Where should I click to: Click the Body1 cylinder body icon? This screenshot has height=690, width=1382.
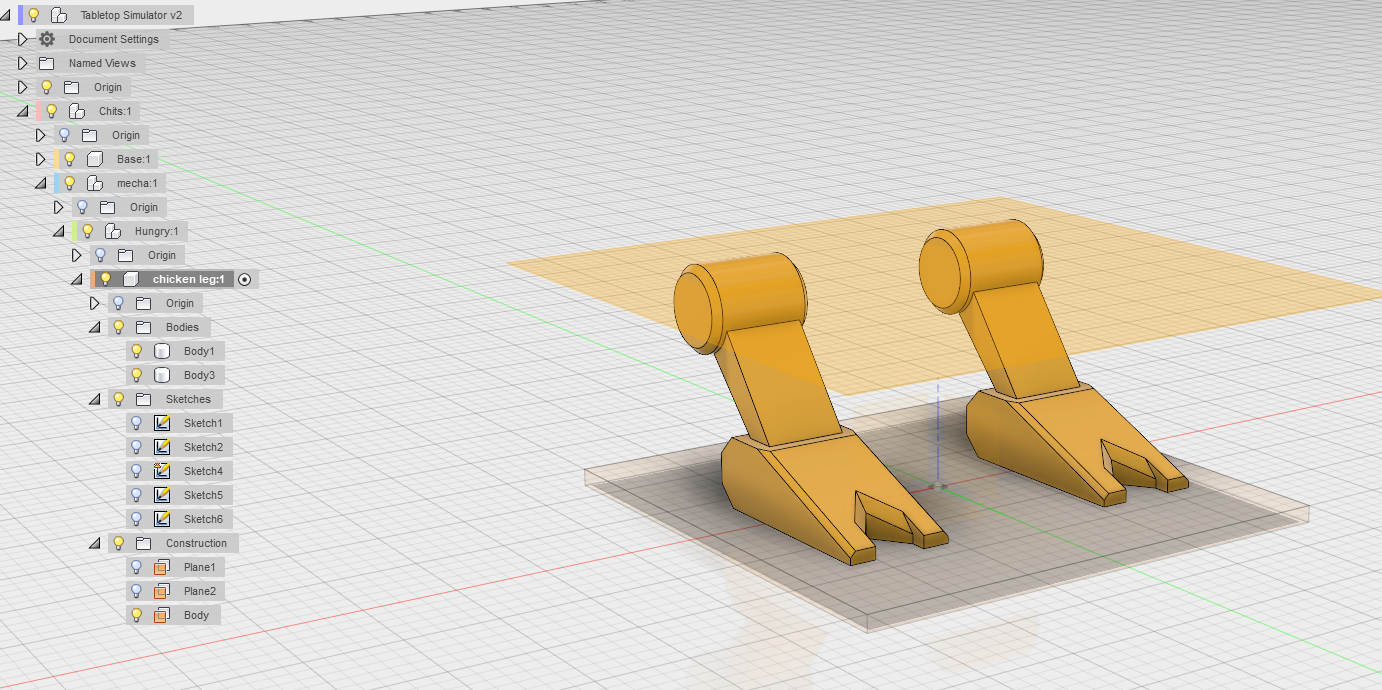click(162, 351)
